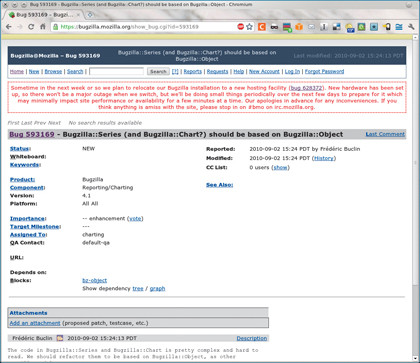Show the dependency tree
Viewport: 420px width, 363px height.
pyautogui.click(x=138, y=288)
